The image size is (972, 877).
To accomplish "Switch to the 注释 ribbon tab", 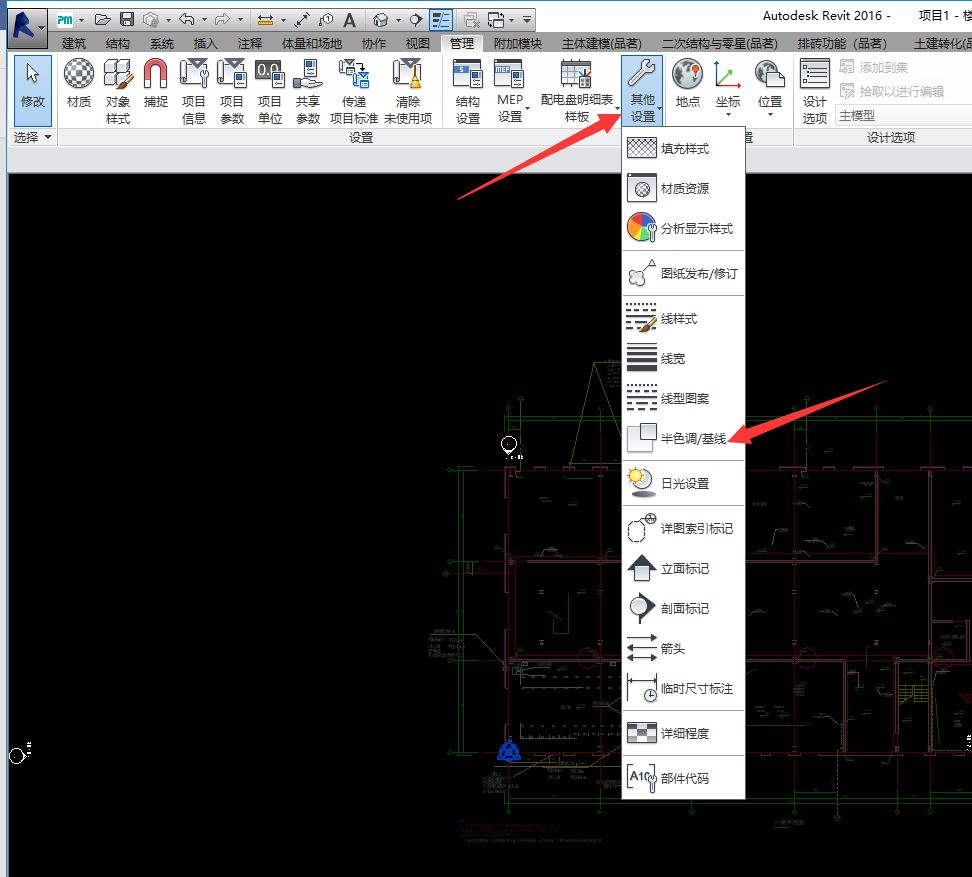I will point(250,43).
